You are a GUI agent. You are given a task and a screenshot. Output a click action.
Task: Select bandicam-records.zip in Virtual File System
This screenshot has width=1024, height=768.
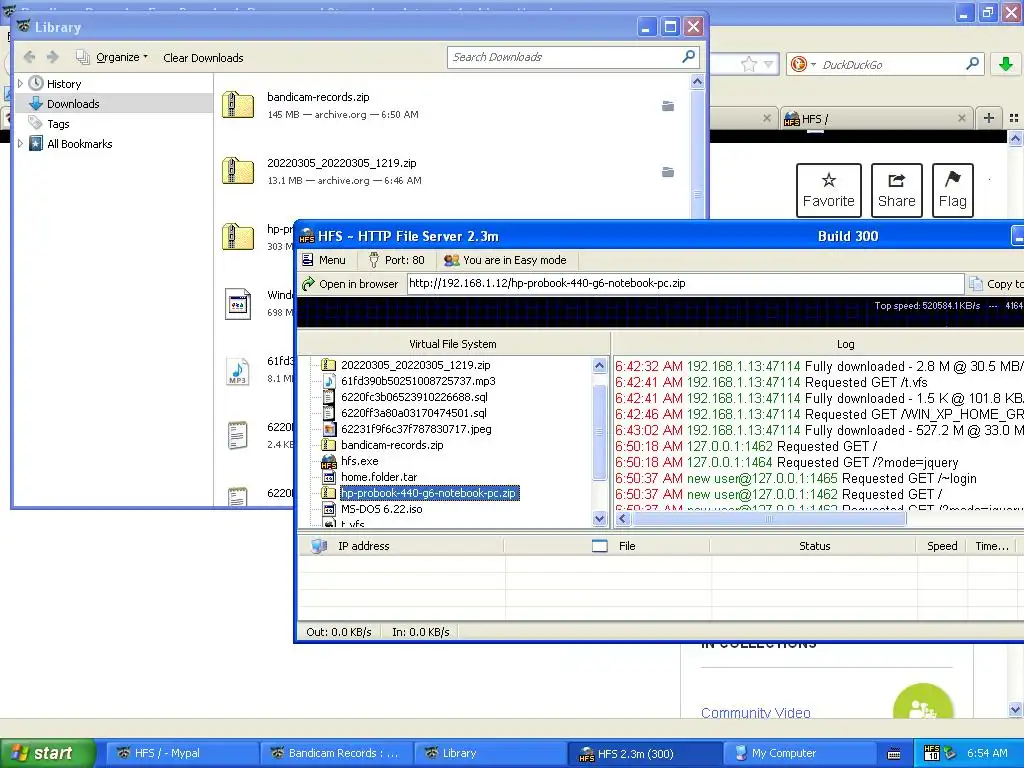pos(392,445)
